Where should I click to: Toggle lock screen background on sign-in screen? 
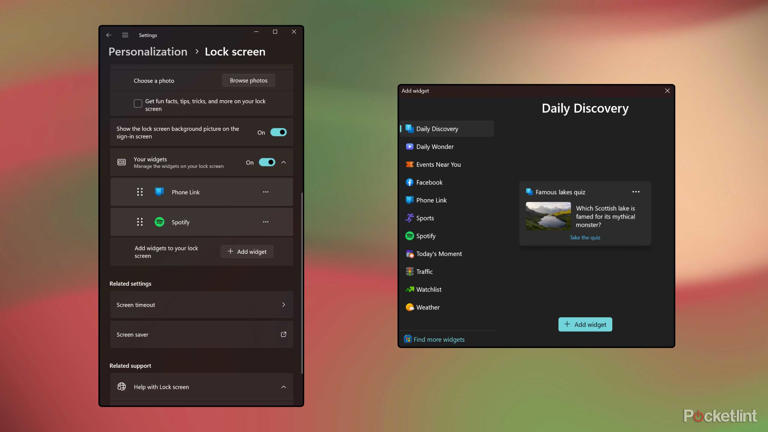278,132
